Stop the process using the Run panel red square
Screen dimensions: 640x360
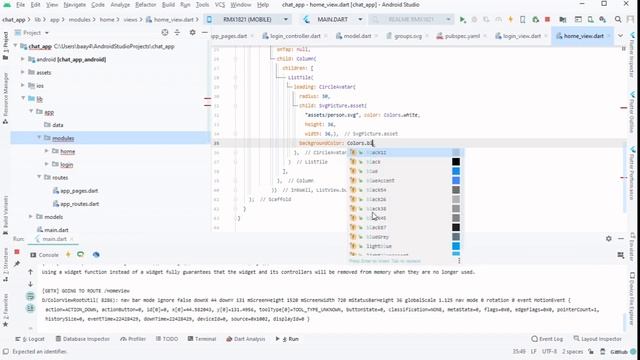pyautogui.click(x=17, y=251)
